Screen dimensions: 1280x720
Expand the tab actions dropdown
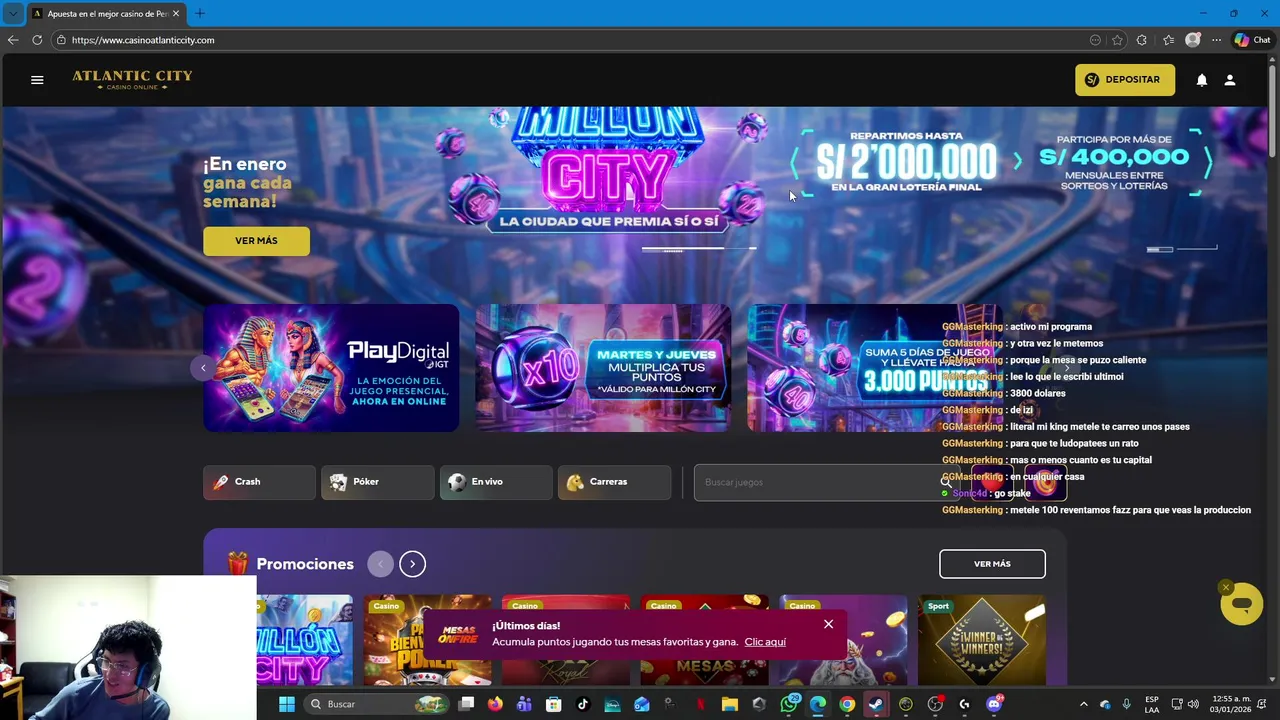pos(13,14)
